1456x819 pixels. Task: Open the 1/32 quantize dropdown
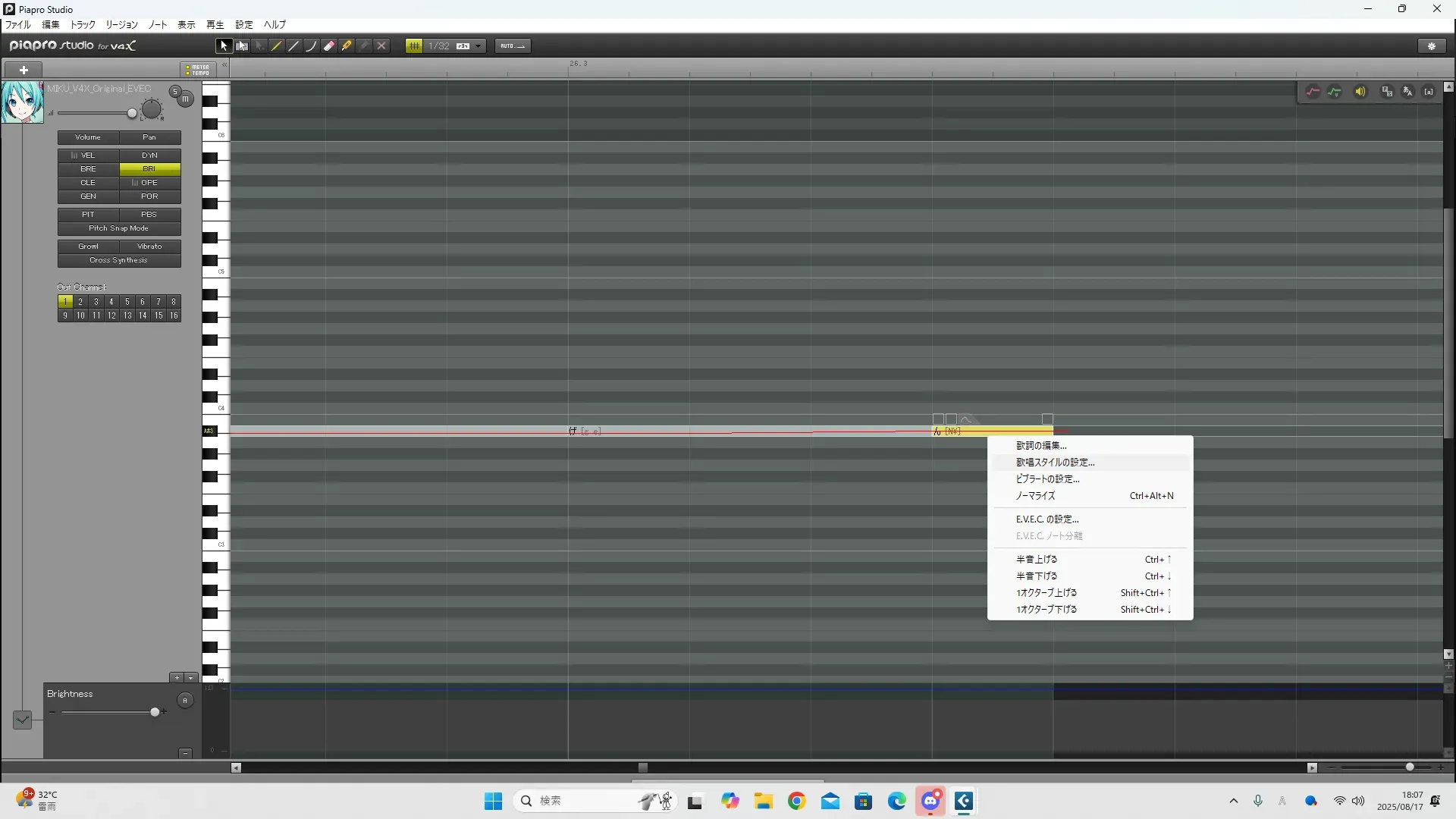tap(478, 46)
